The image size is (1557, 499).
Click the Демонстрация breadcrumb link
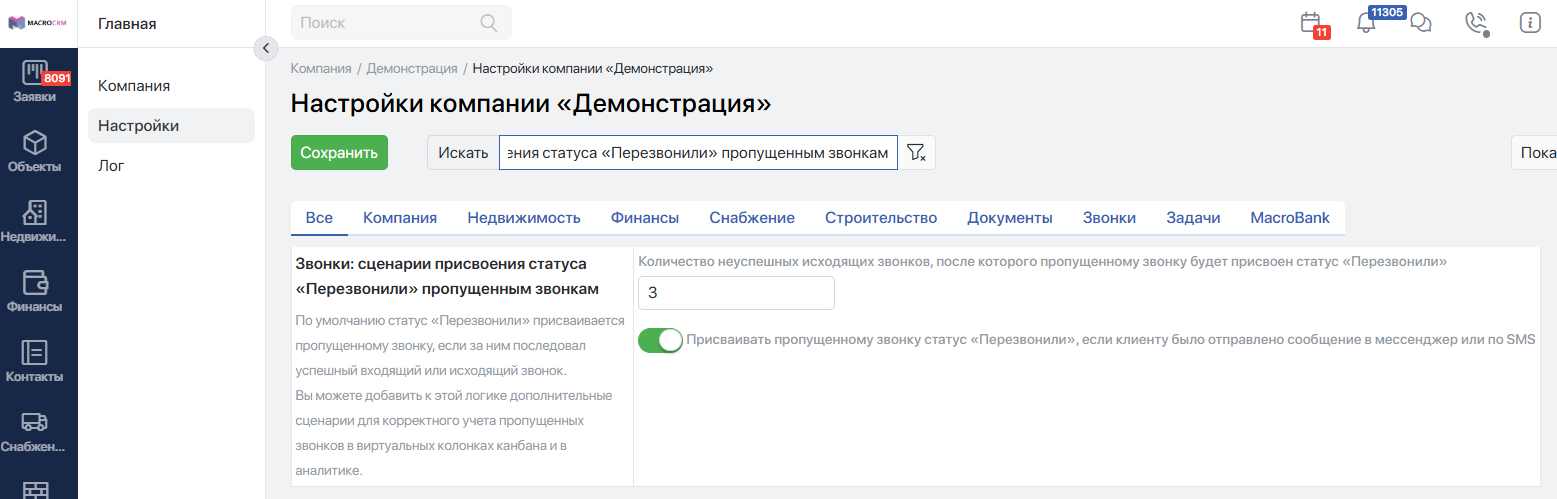[412, 69]
